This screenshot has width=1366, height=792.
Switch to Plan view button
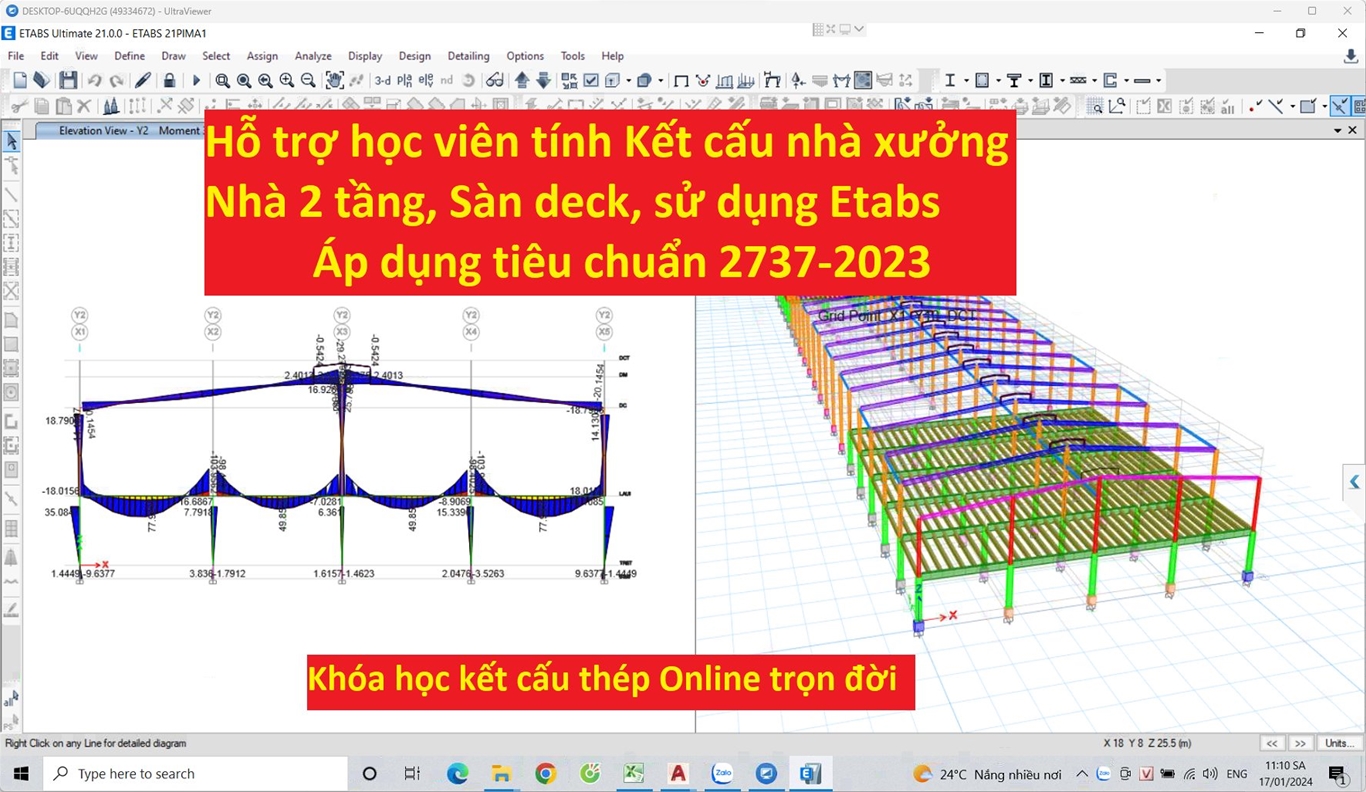405,80
